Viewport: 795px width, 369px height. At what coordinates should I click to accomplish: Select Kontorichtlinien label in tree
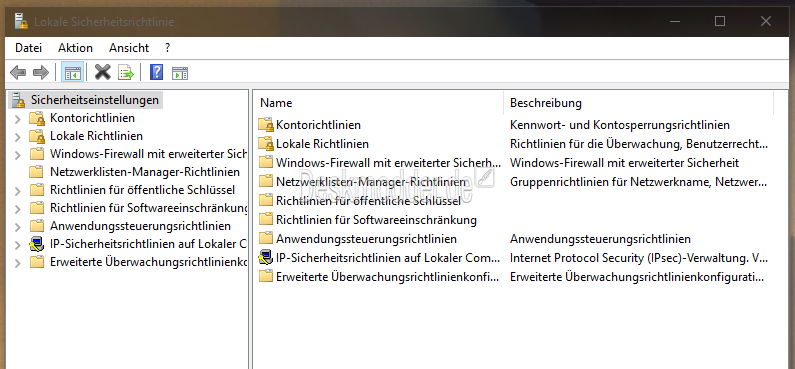click(92, 118)
